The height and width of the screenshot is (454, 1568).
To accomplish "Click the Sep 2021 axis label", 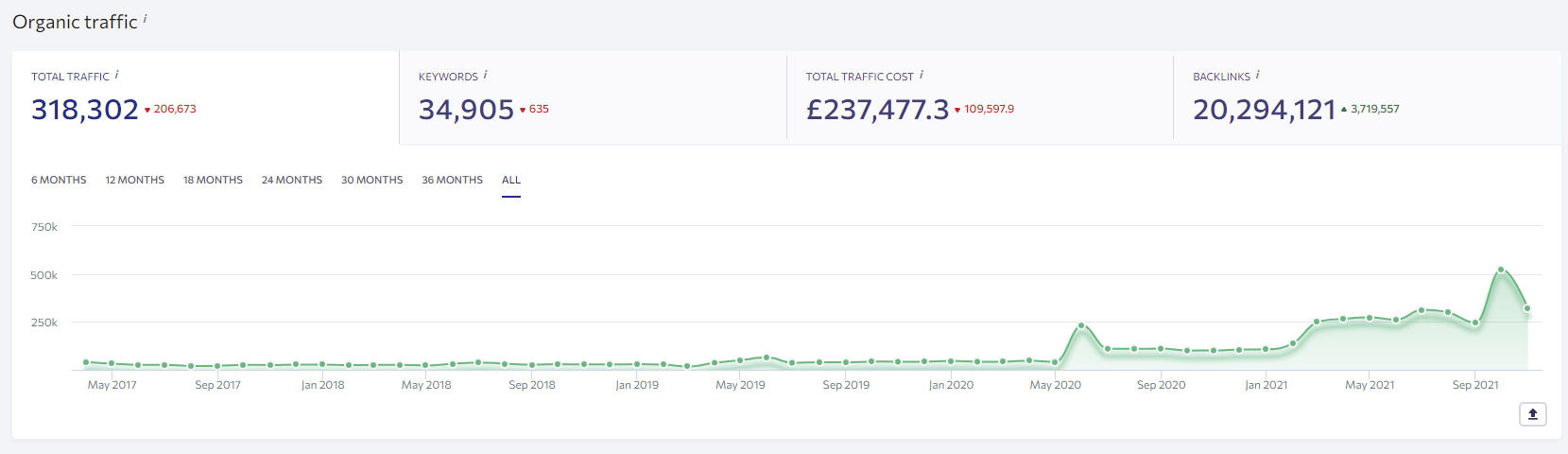I will coord(1475,385).
